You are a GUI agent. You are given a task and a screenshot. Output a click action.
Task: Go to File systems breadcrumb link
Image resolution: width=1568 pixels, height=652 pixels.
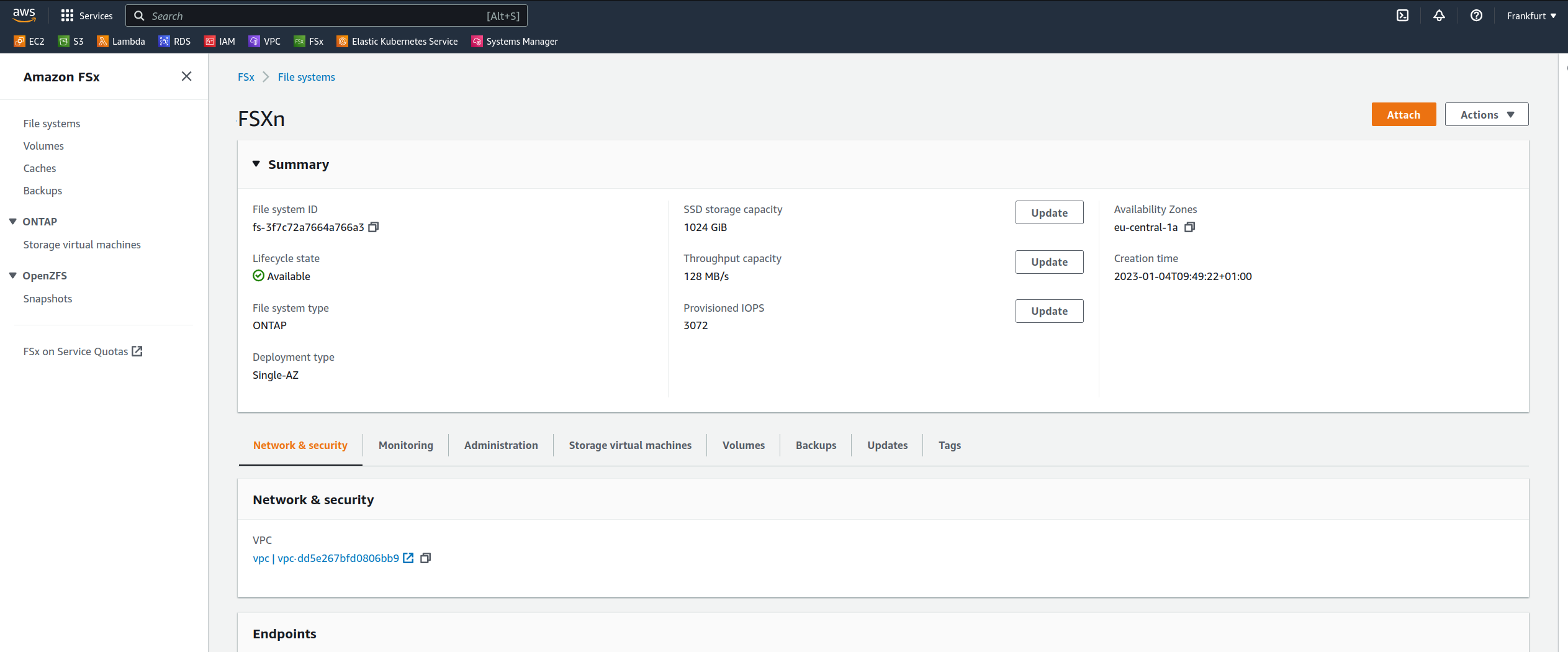(306, 77)
